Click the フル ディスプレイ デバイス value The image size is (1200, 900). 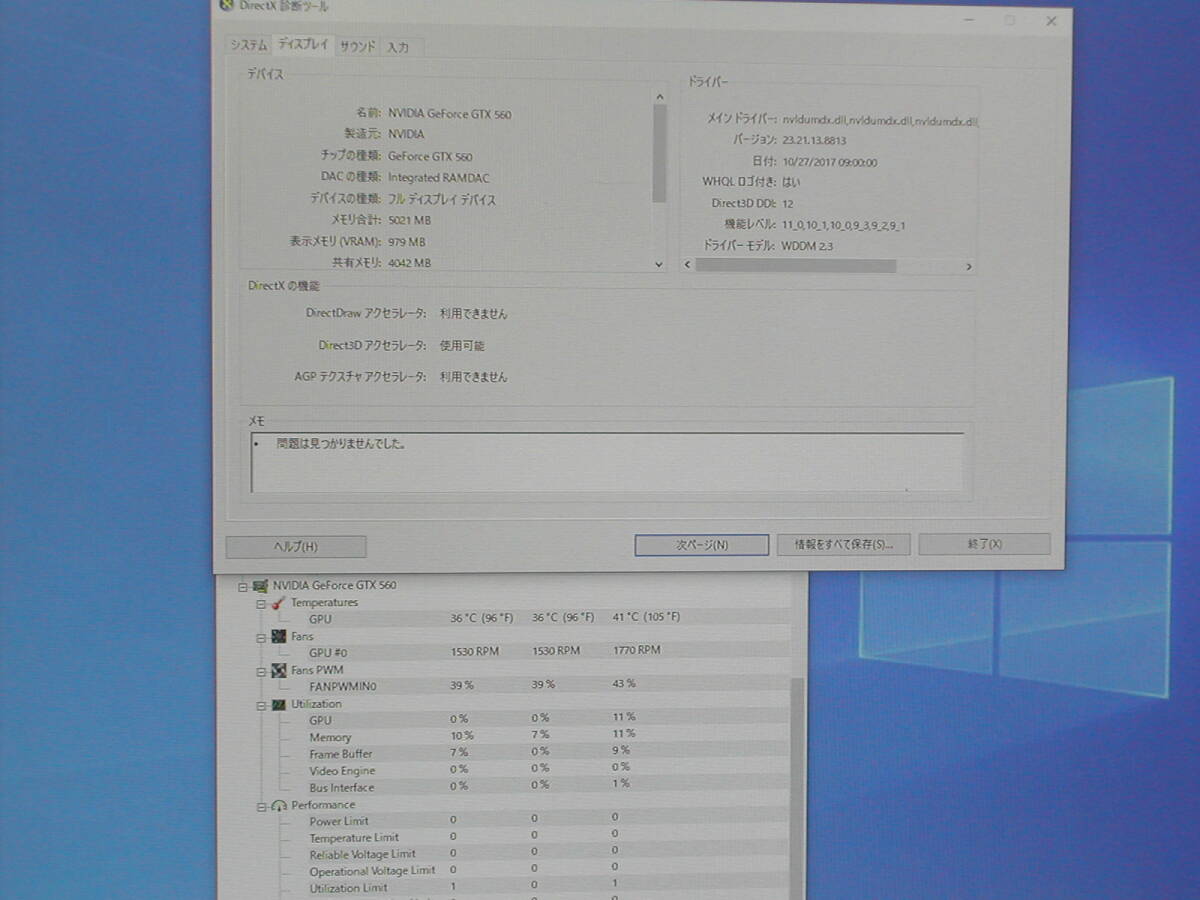[x=442, y=200]
